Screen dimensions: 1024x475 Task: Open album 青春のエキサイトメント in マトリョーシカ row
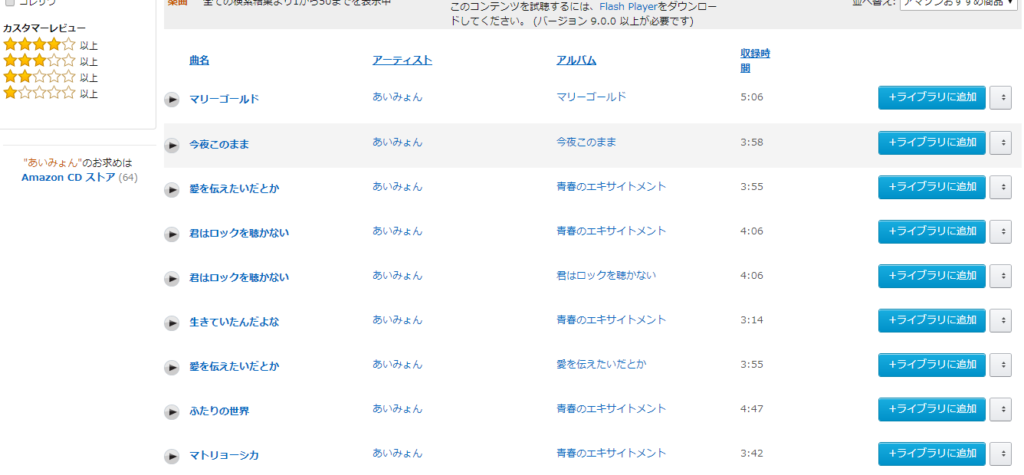[611, 453]
